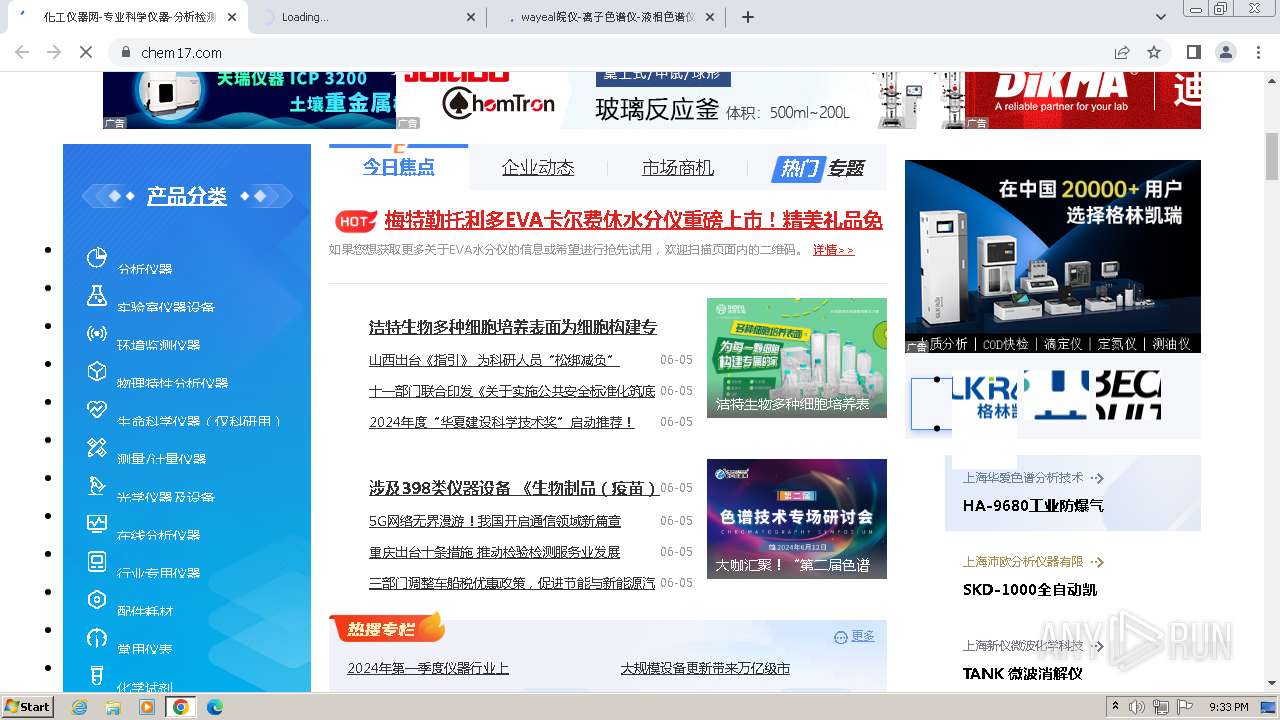This screenshot has height=720, width=1280.
Task: Open Internet Explorer from the taskbar
Action: point(80,707)
